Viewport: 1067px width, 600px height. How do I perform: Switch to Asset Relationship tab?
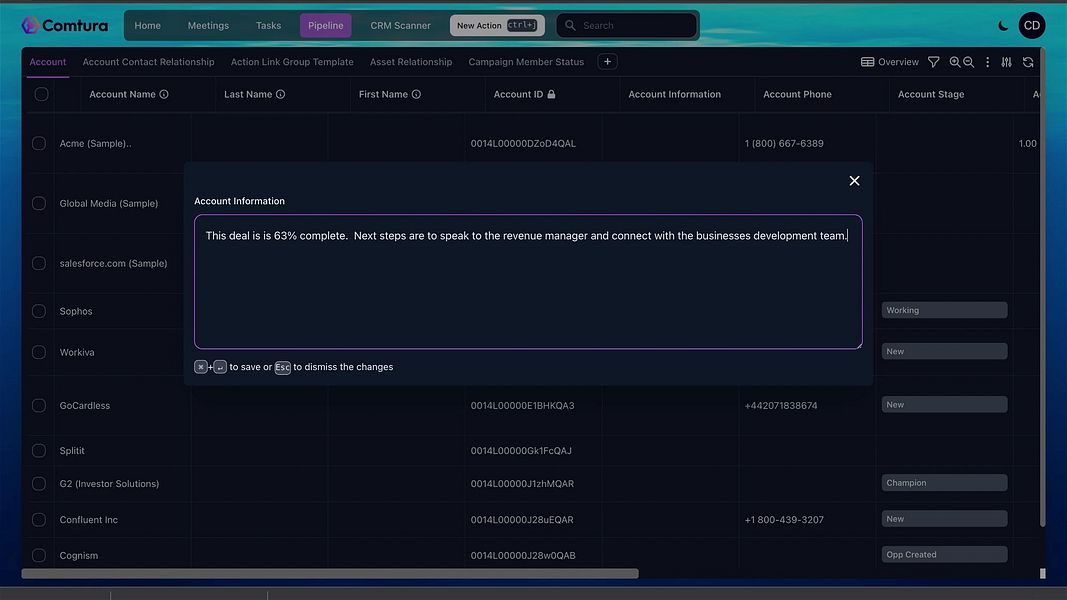tap(411, 62)
